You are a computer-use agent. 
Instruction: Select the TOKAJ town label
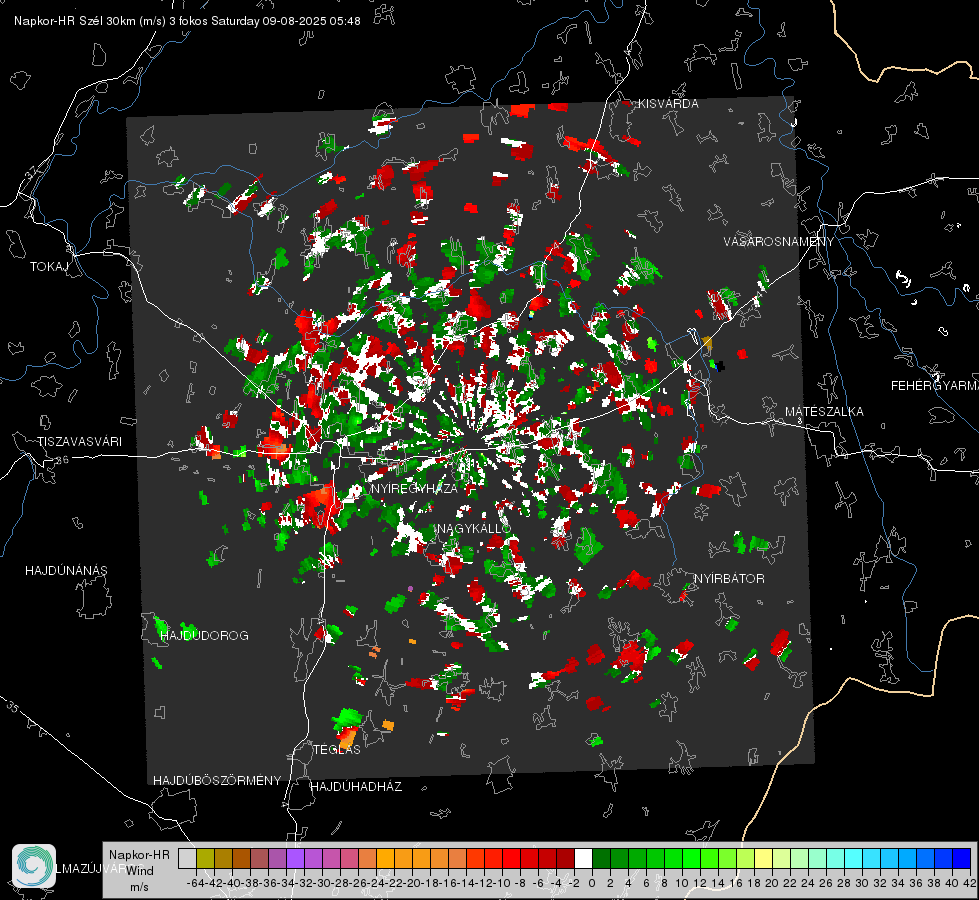pyautogui.click(x=49, y=267)
